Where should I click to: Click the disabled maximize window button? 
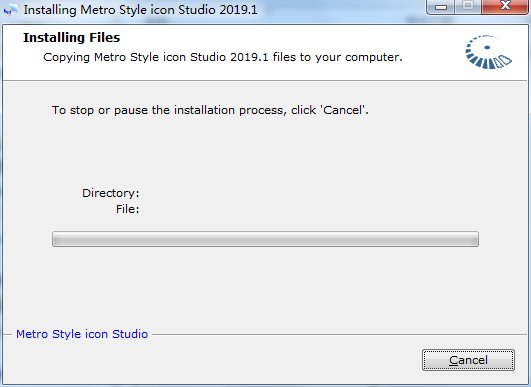point(468,7)
